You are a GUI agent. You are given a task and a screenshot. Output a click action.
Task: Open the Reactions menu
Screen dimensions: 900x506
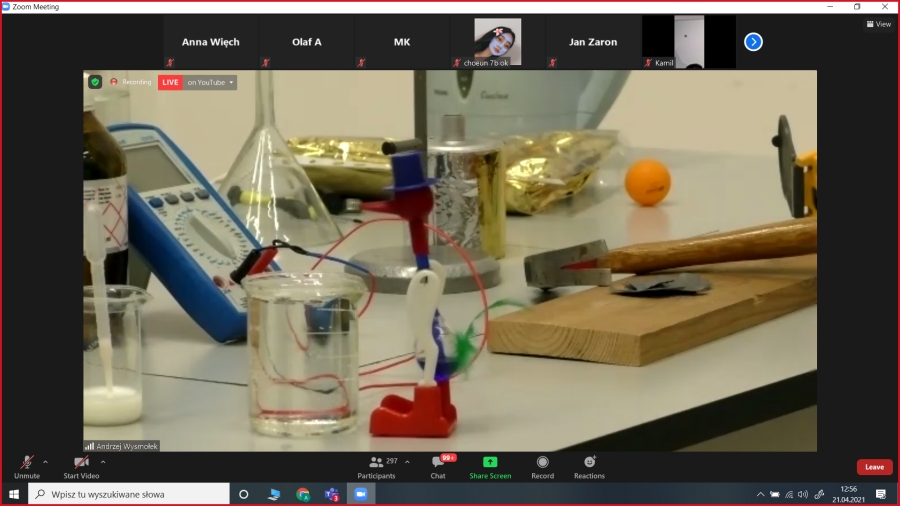pos(589,465)
